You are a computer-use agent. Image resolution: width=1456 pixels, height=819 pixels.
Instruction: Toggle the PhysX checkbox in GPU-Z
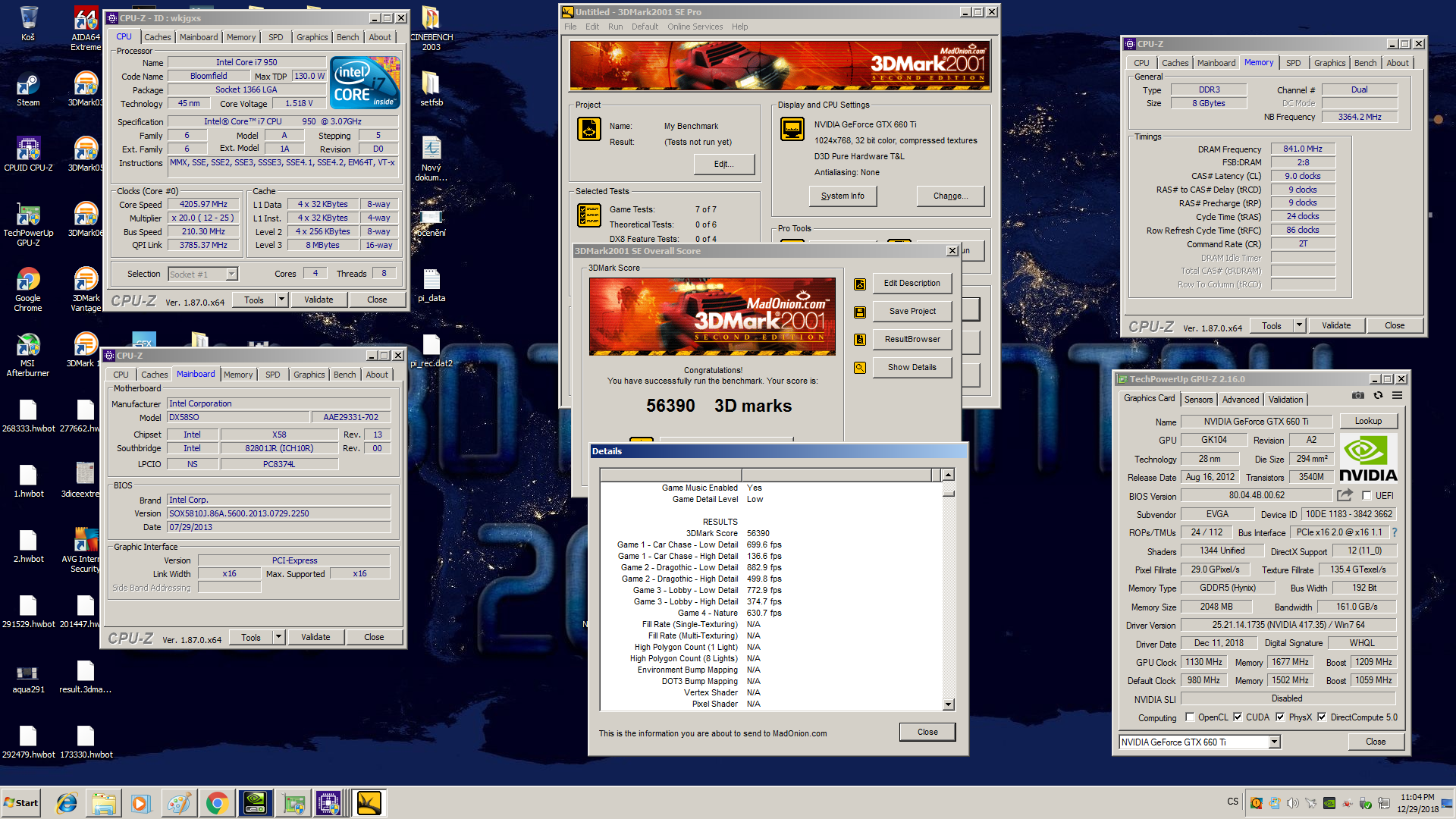click(x=1280, y=717)
